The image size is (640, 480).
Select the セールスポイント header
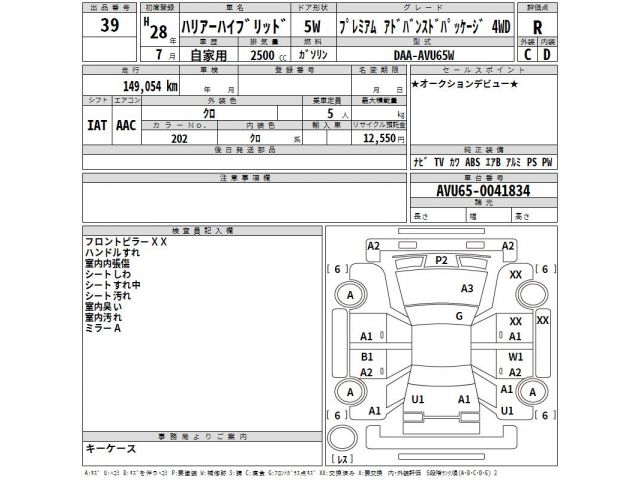484,70
